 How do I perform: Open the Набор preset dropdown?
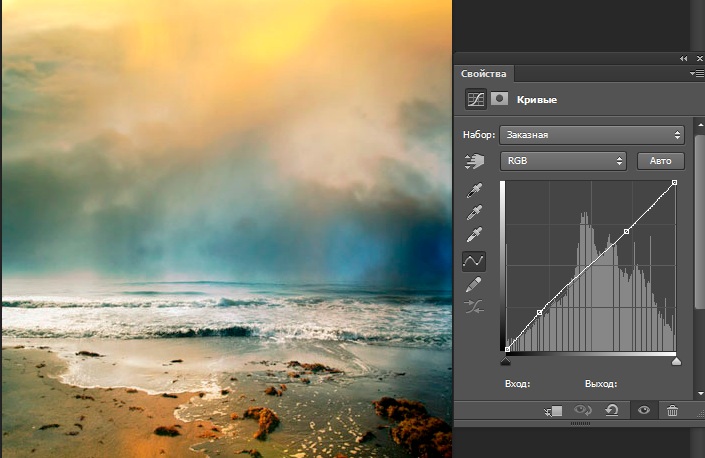(x=591, y=134)
